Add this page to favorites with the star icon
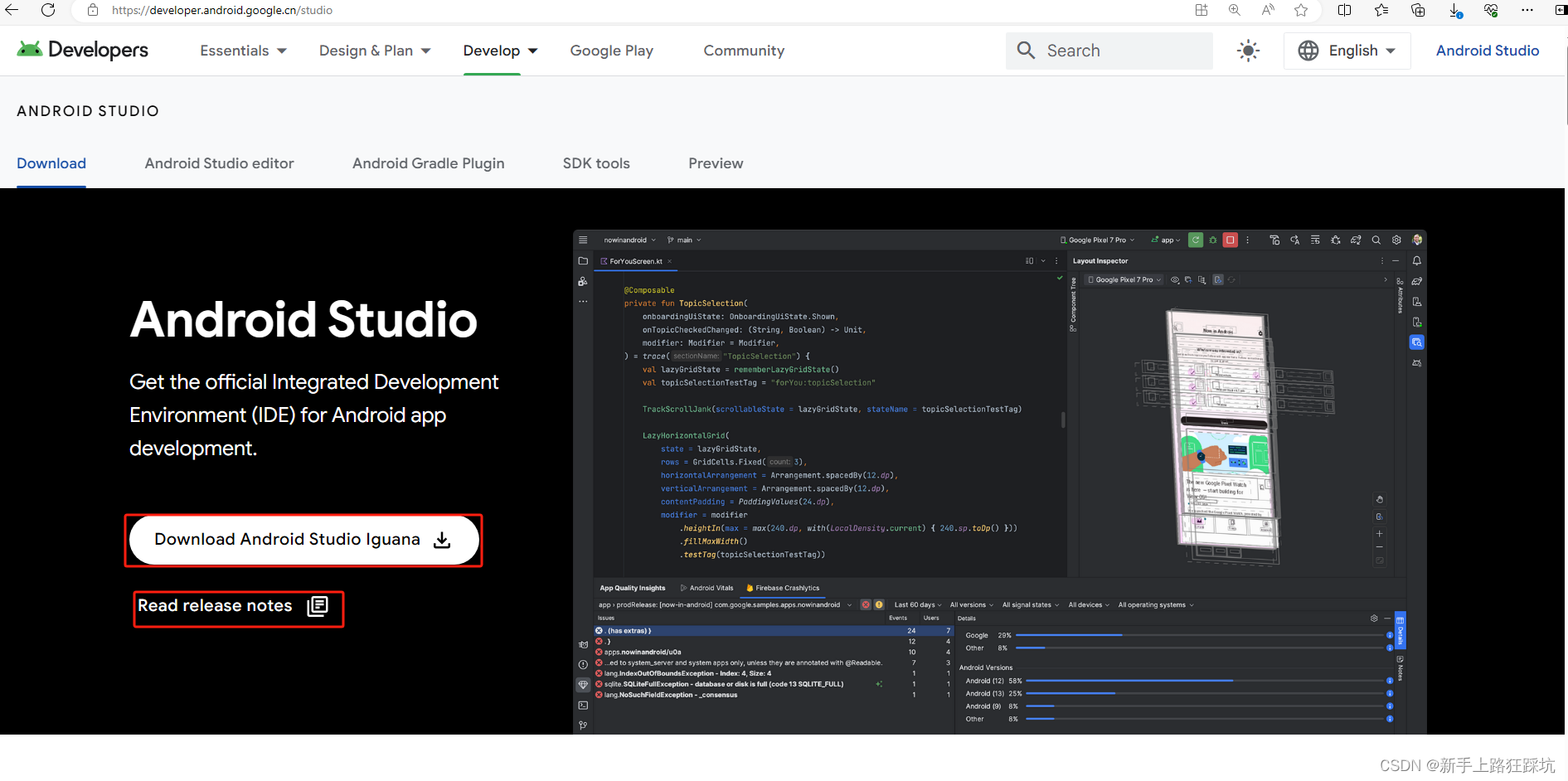This screenshot has height=781, width=1568. [x=1301, y=10]
